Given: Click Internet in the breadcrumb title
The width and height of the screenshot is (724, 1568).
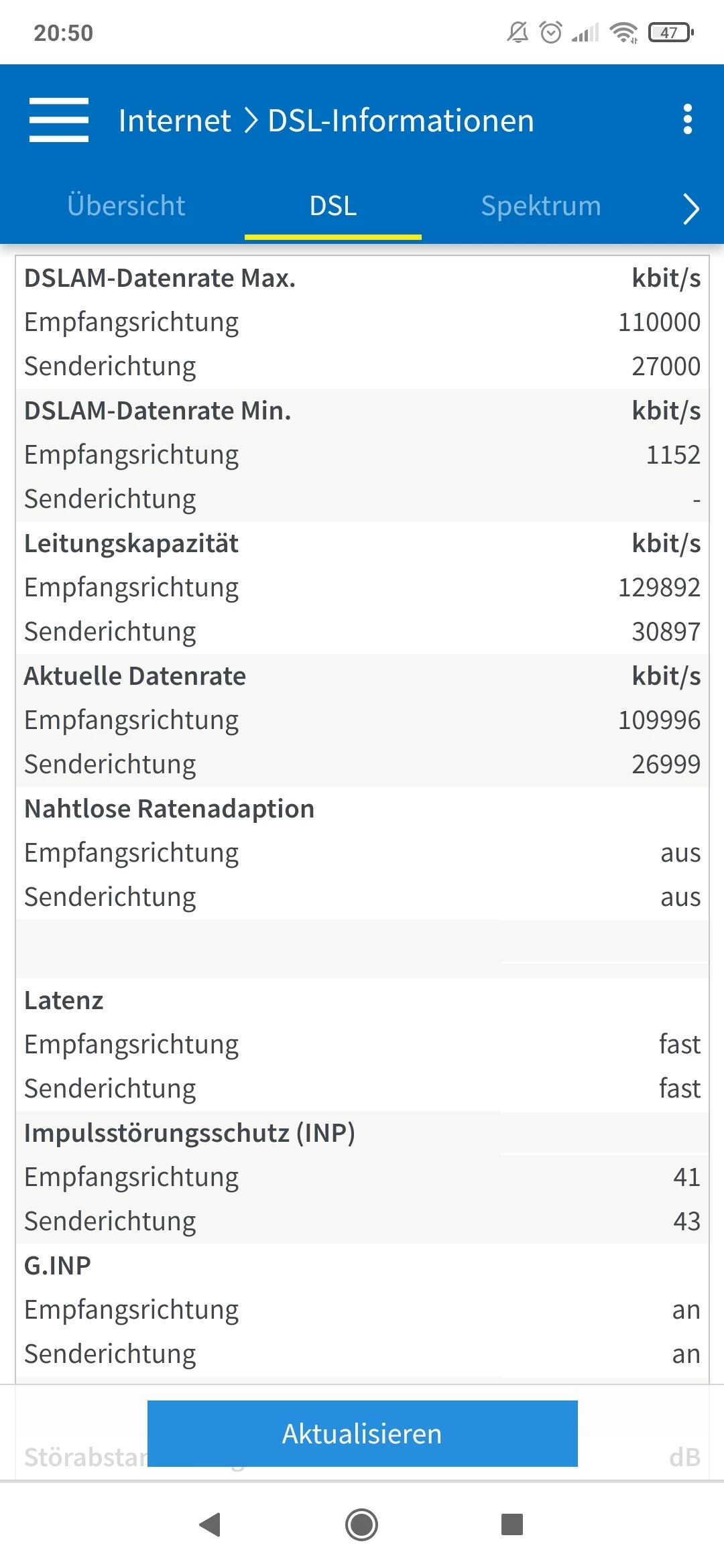Looking at the screenshot, I should pyautogui.click(x=174, y=121).
